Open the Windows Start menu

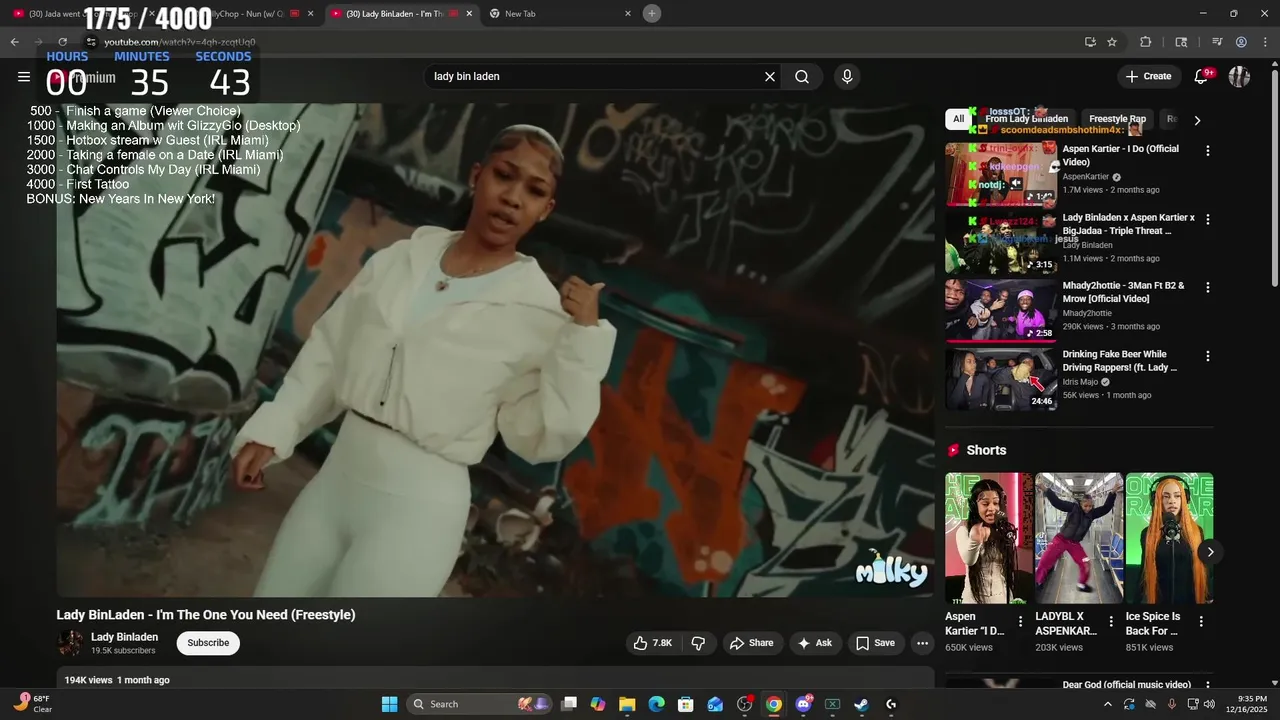coord(389,704)
